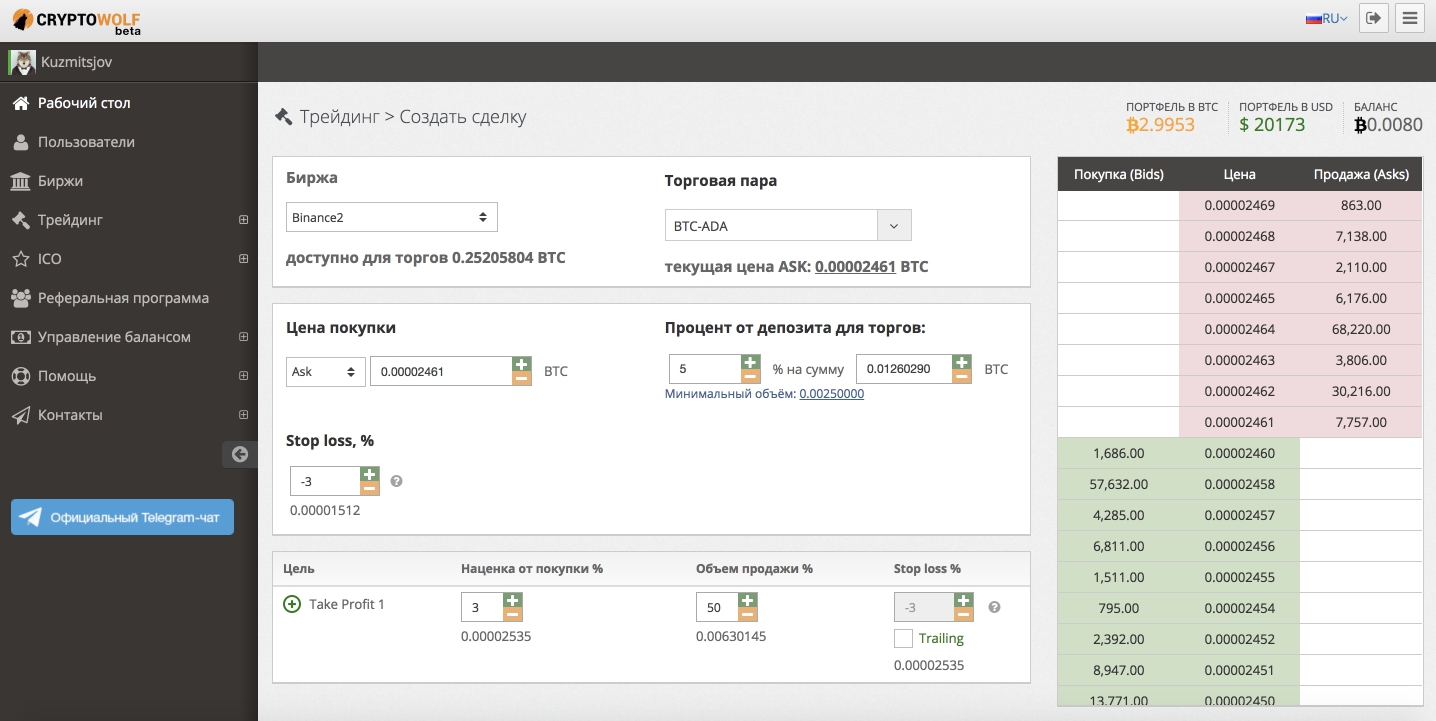Click the Stop loss help question icon
The image size is (1436, 721).
click(397, 481)
